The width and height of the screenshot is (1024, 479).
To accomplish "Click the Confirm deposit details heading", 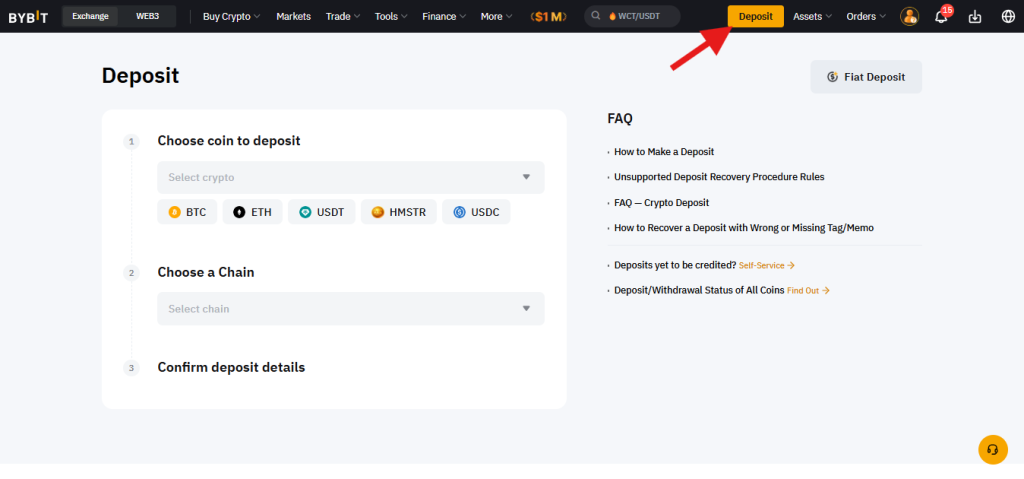I will pos(231,367).
